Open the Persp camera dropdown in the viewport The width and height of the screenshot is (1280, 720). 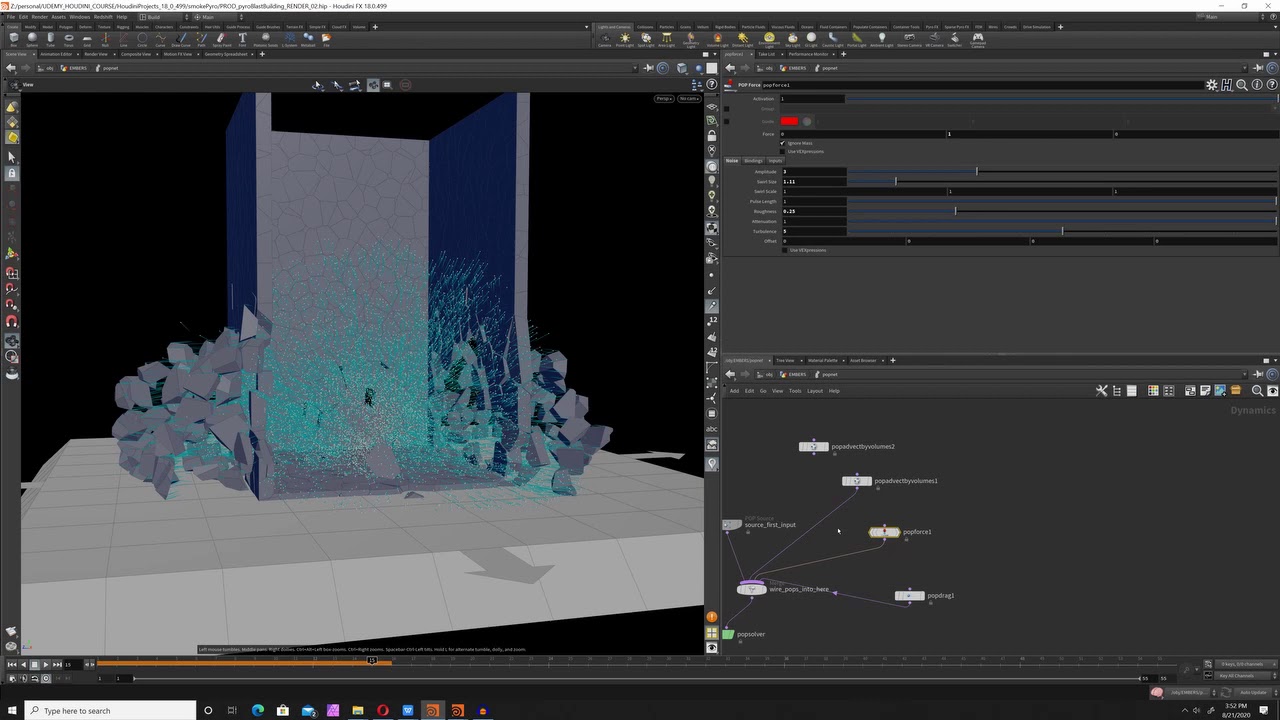click(x=664, y=99)
